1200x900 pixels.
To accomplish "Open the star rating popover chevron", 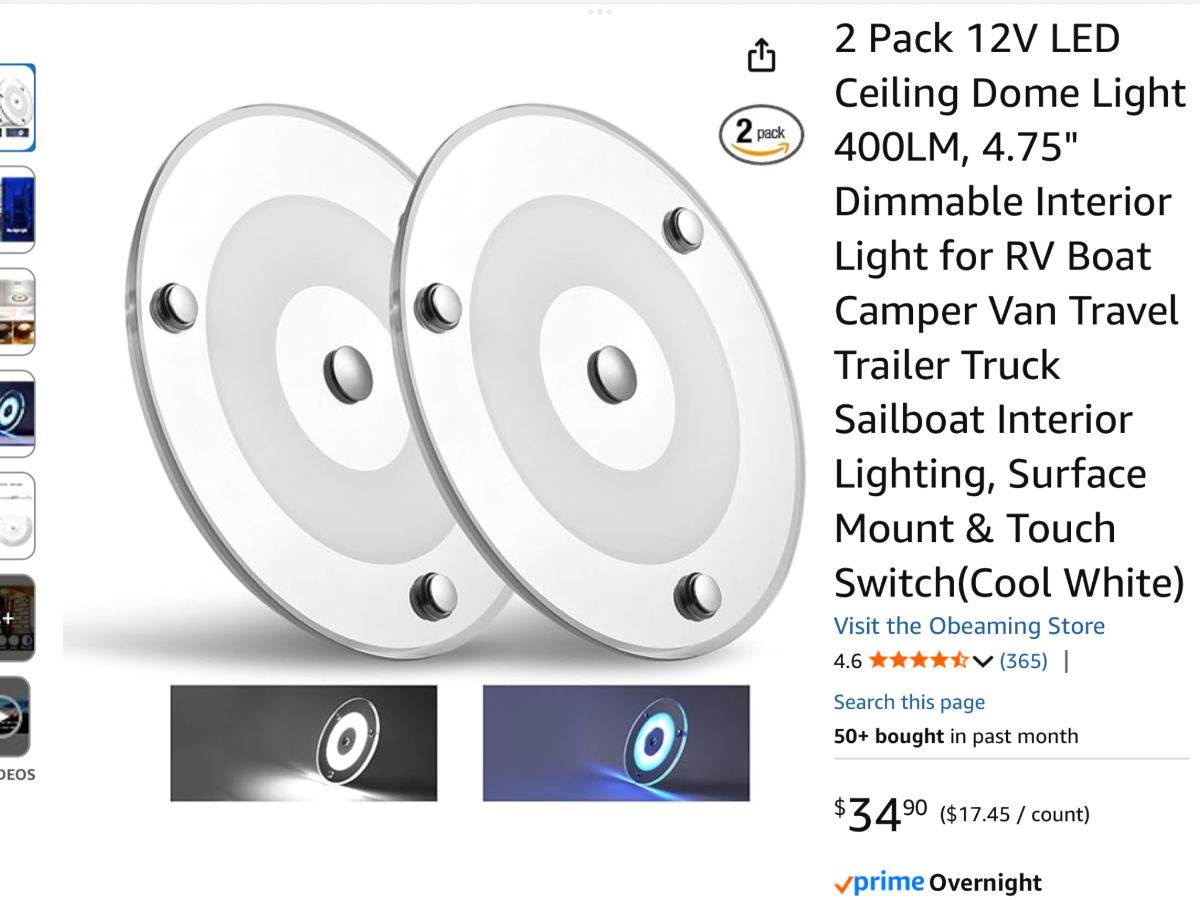I will [x=982, y=661].
